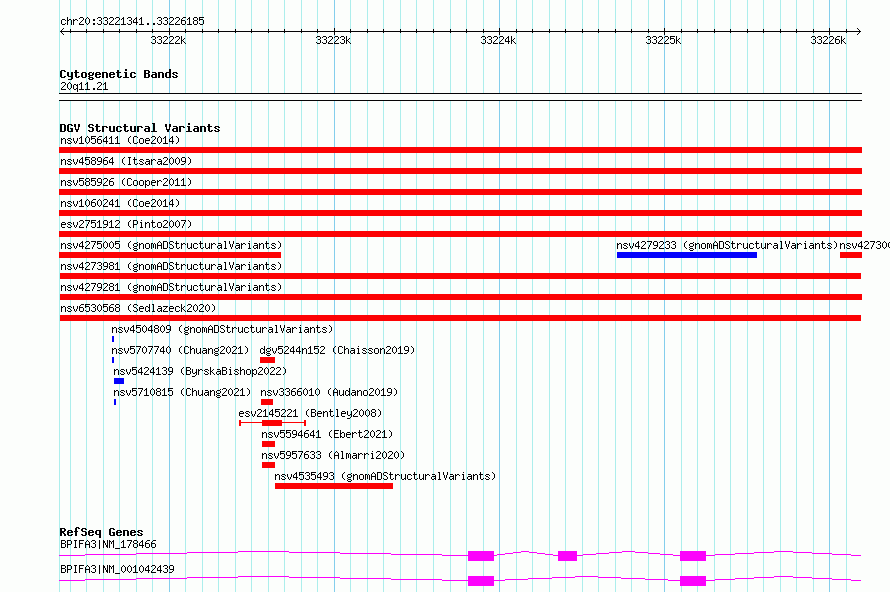Click the nsv1060241 (Coe2014) variant label

[x=120, y=203]
